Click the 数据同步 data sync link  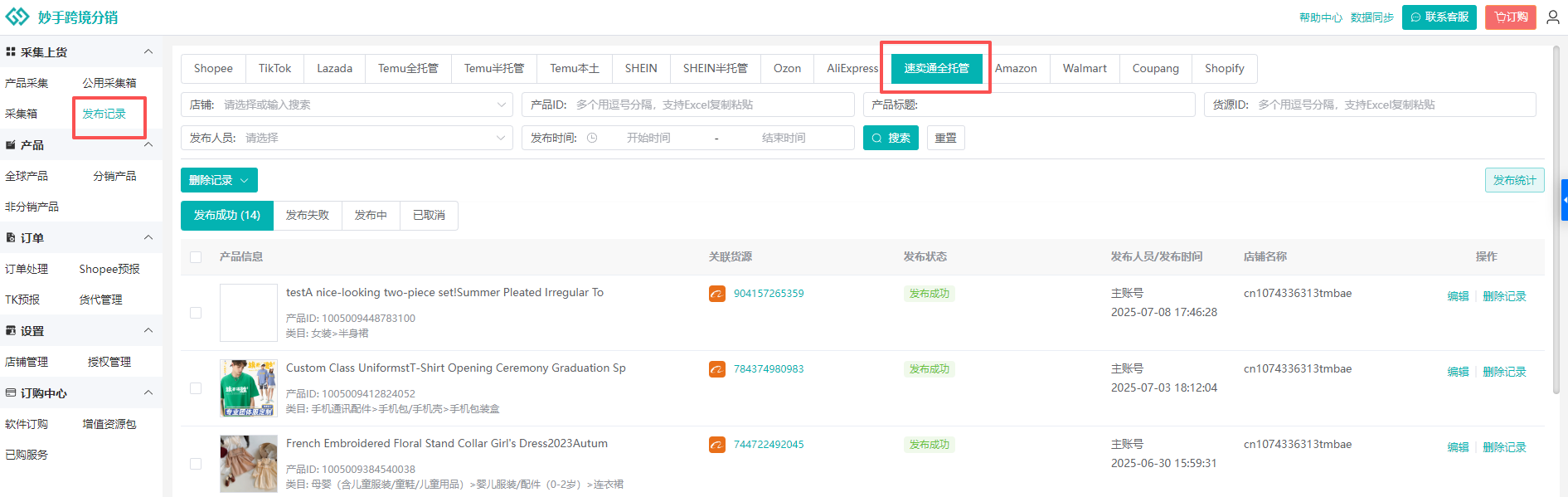tap(1371, 17)
